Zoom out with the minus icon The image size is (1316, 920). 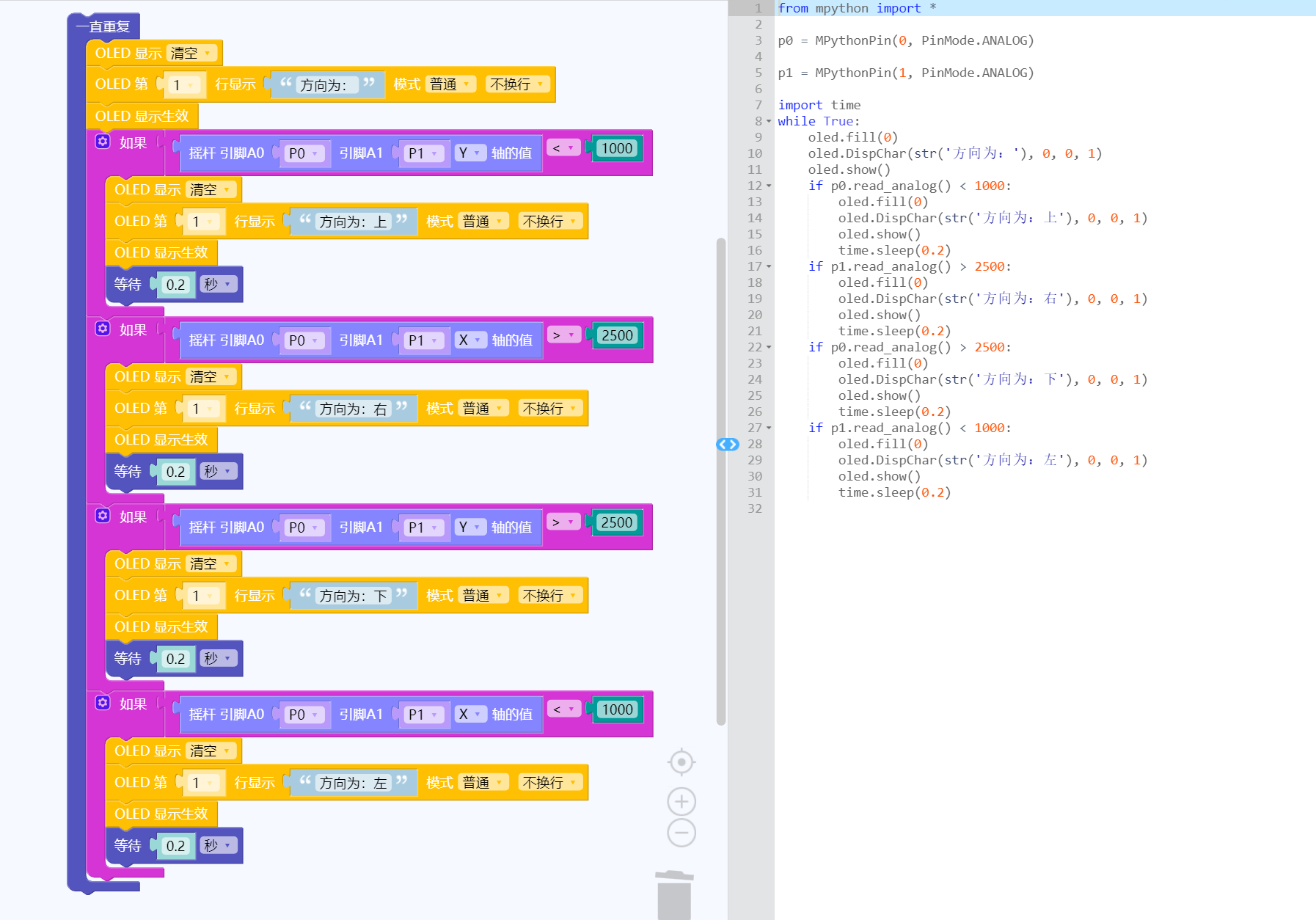click(x=681, y=833)
